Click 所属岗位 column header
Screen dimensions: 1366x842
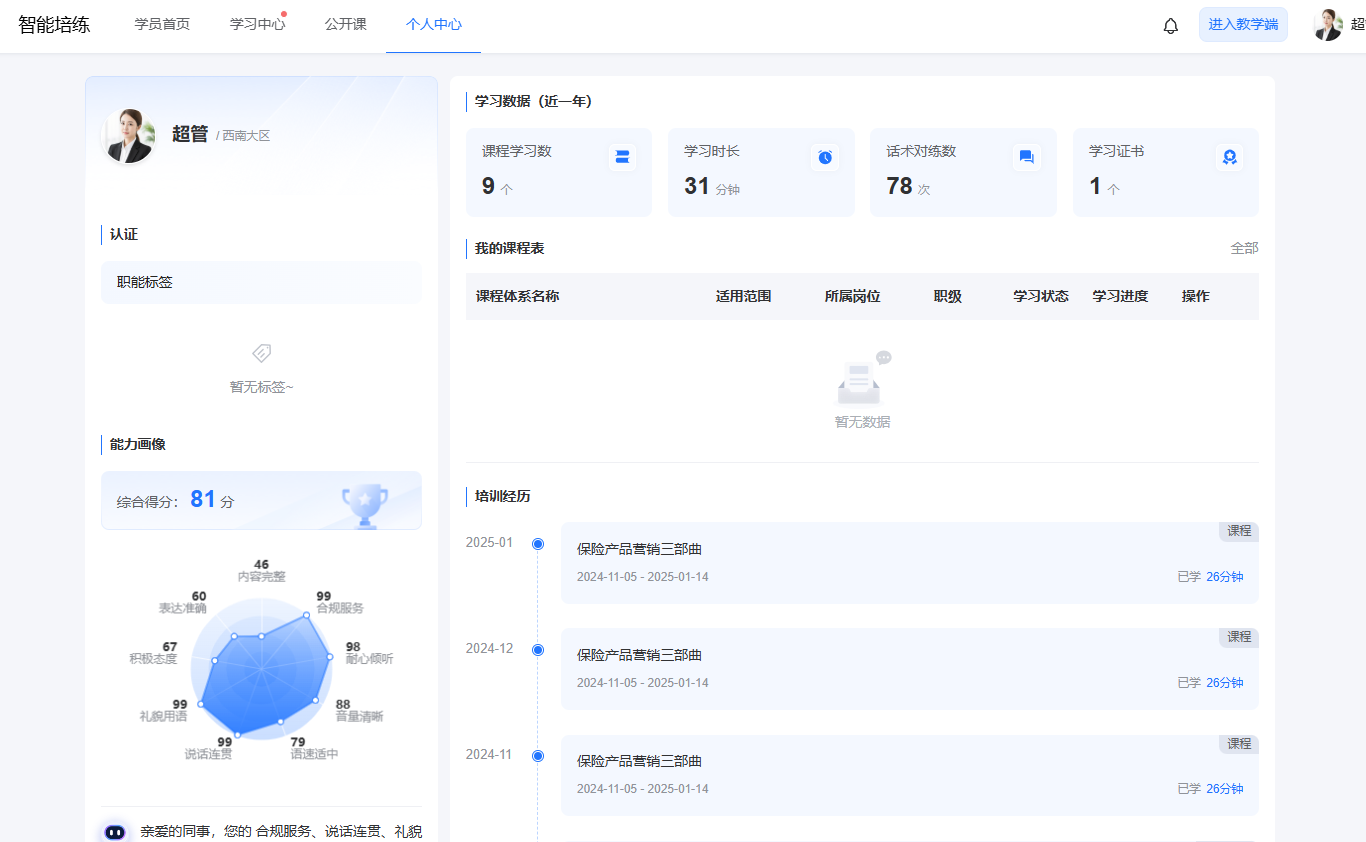click(852, 297)
